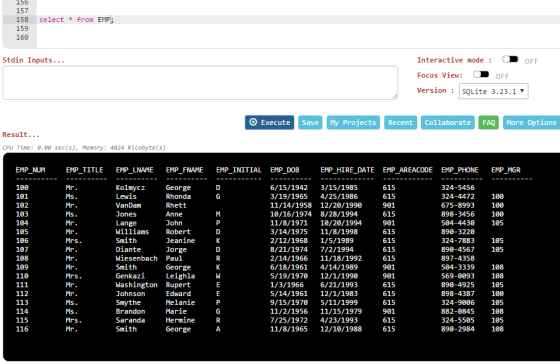560x363 pixels.
Task: Click first name Hermine
Action: [x=180, y=320]
